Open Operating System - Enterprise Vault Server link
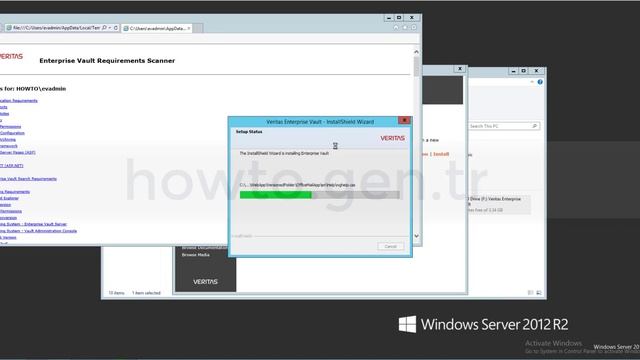Viewport: 640px width, 360px height. click(33, 224)
